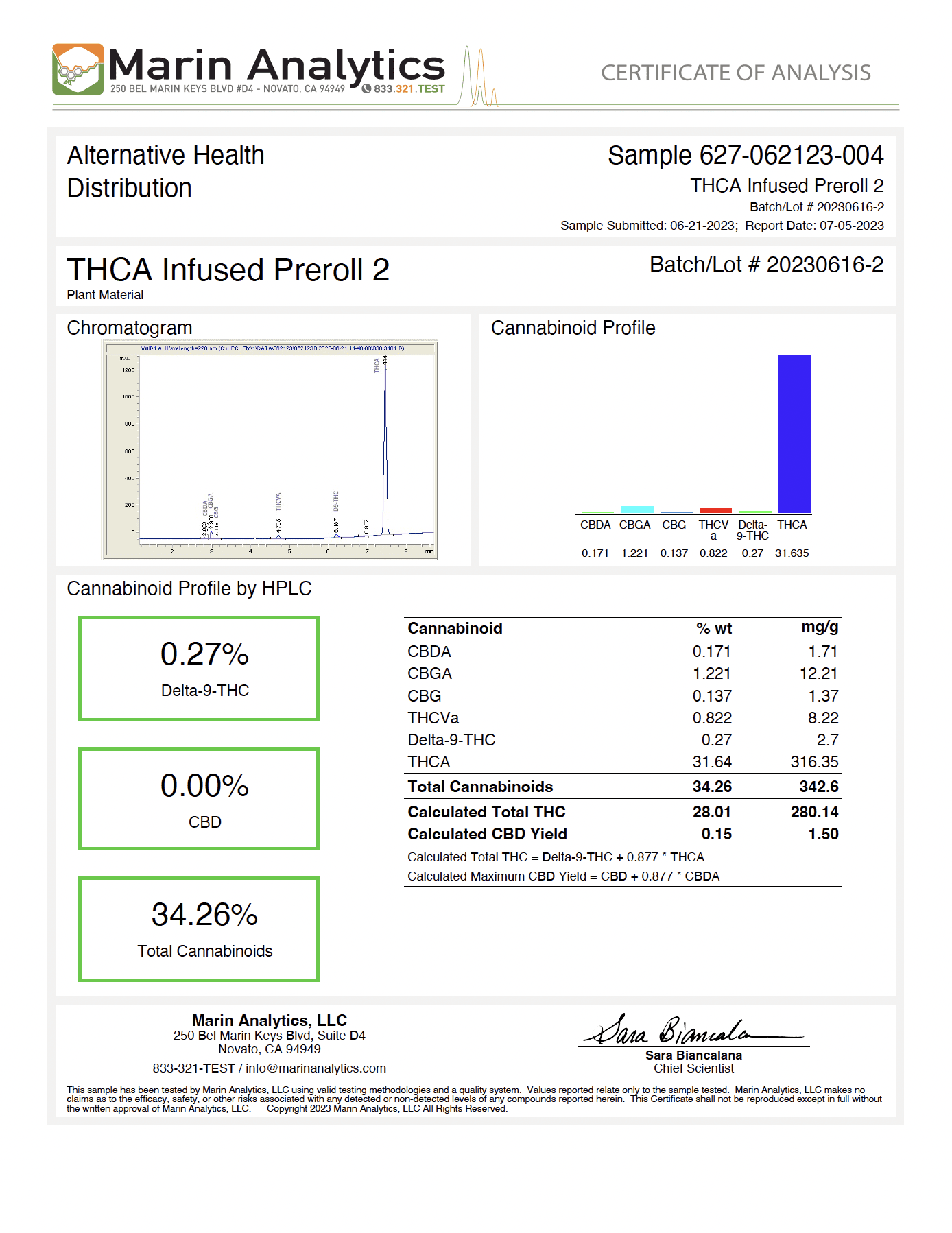Click the CBG row's 0.137 value in table

pos(711,696)
